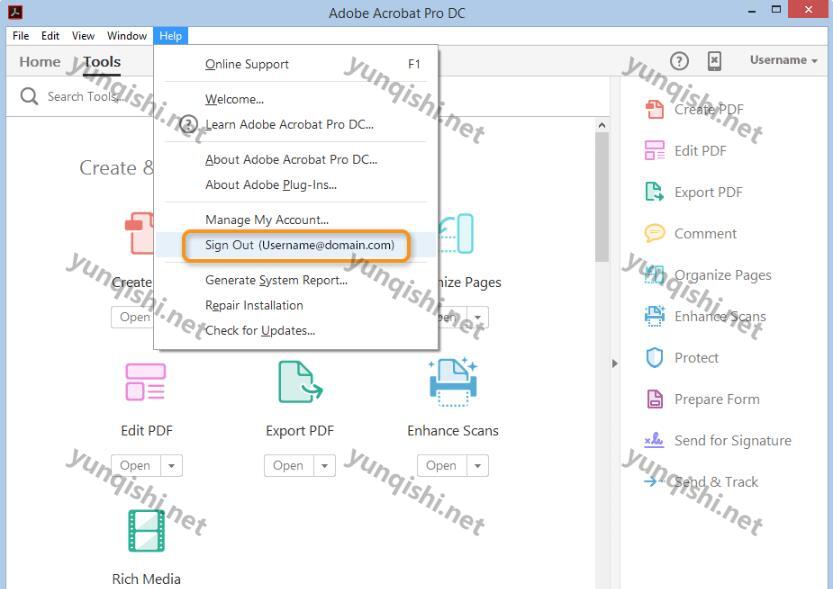
Task: Click the scroll up arrow of tools list
Action: [602, 125]
